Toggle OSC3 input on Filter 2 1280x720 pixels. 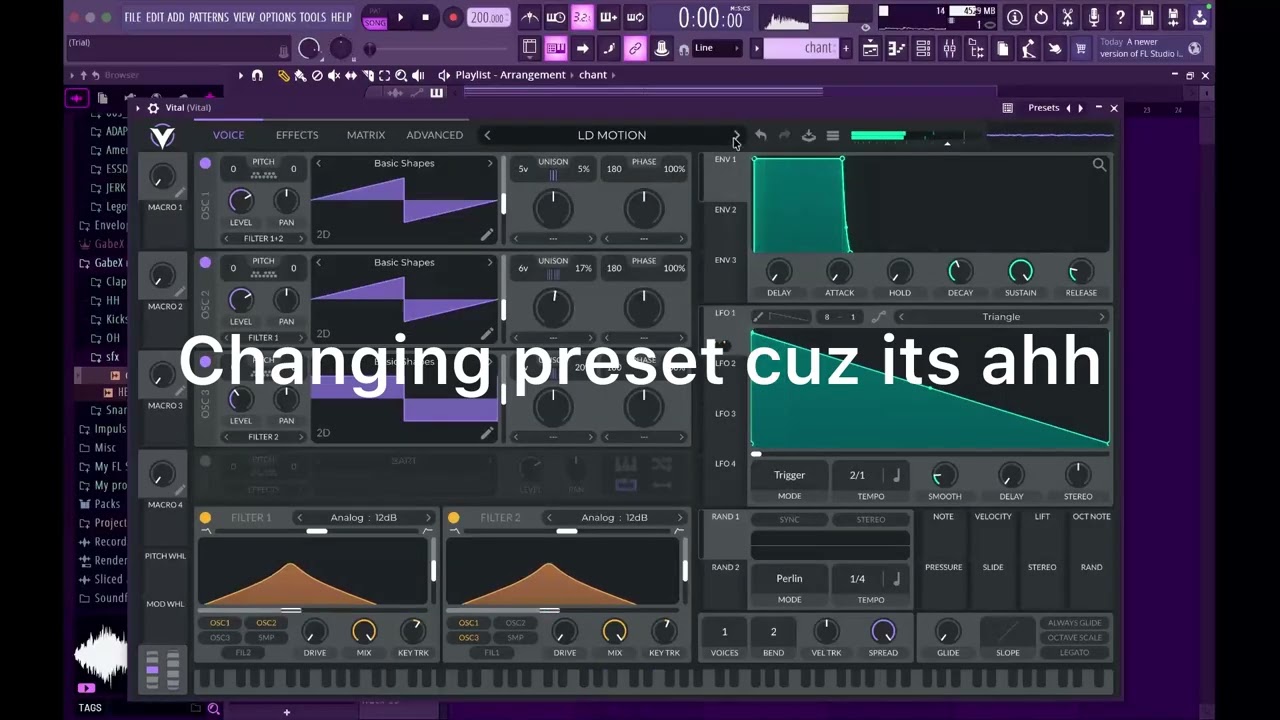468,637
